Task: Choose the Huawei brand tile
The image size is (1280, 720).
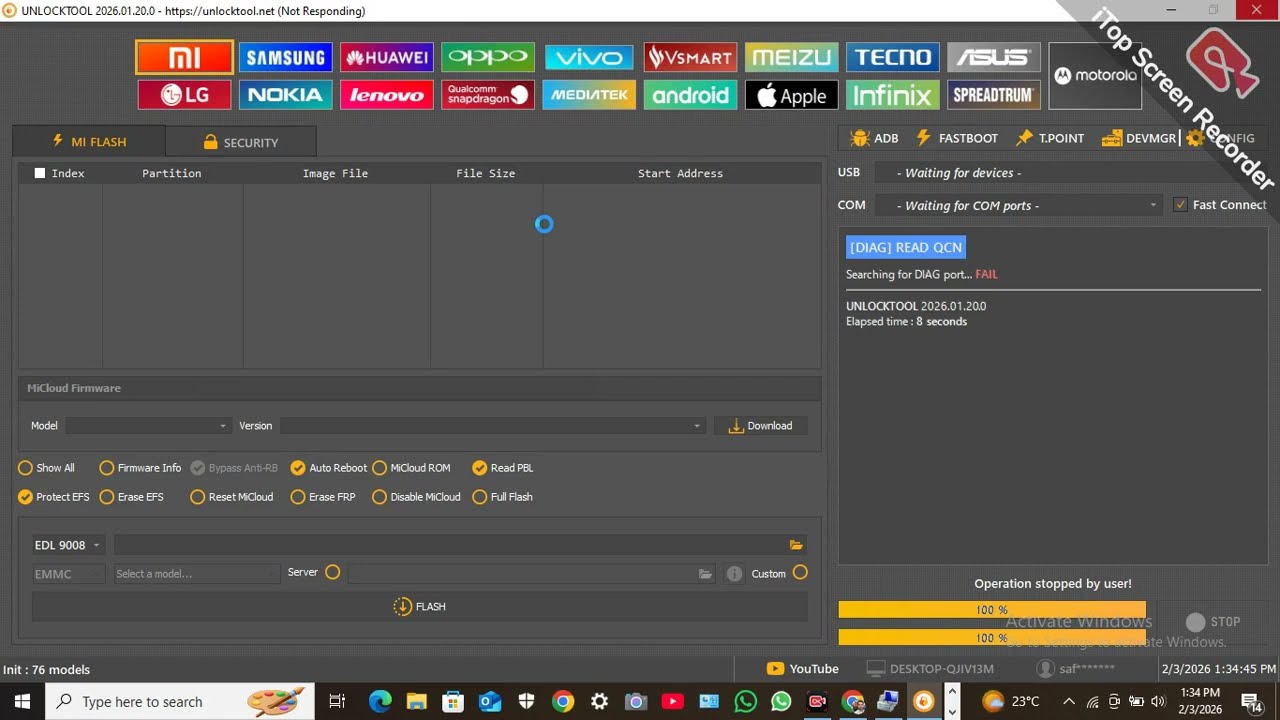Action: 387,57
